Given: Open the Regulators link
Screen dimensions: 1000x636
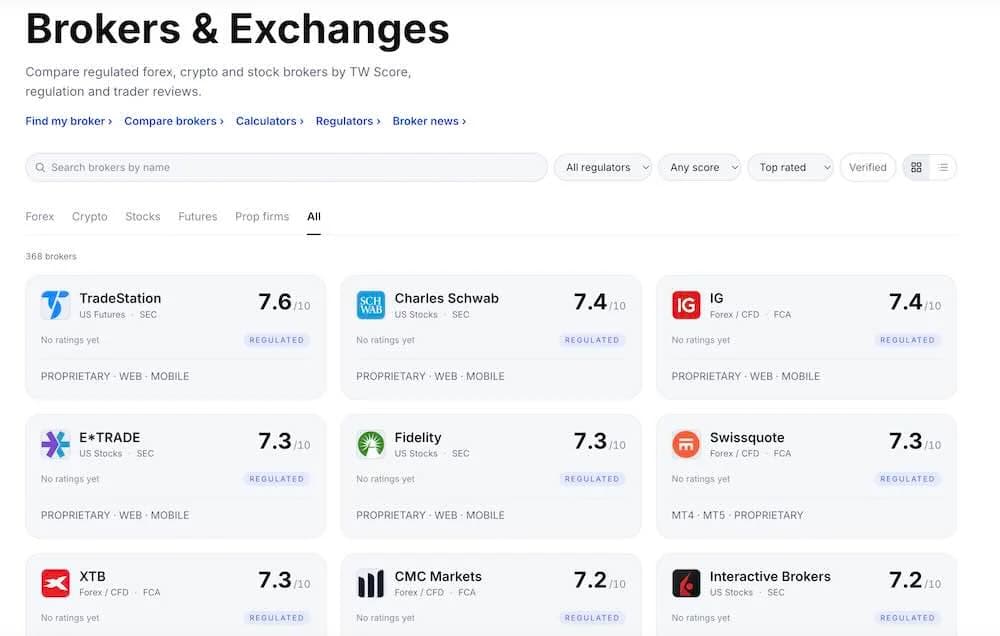Looking at the screenshot, I should [348, 121].
